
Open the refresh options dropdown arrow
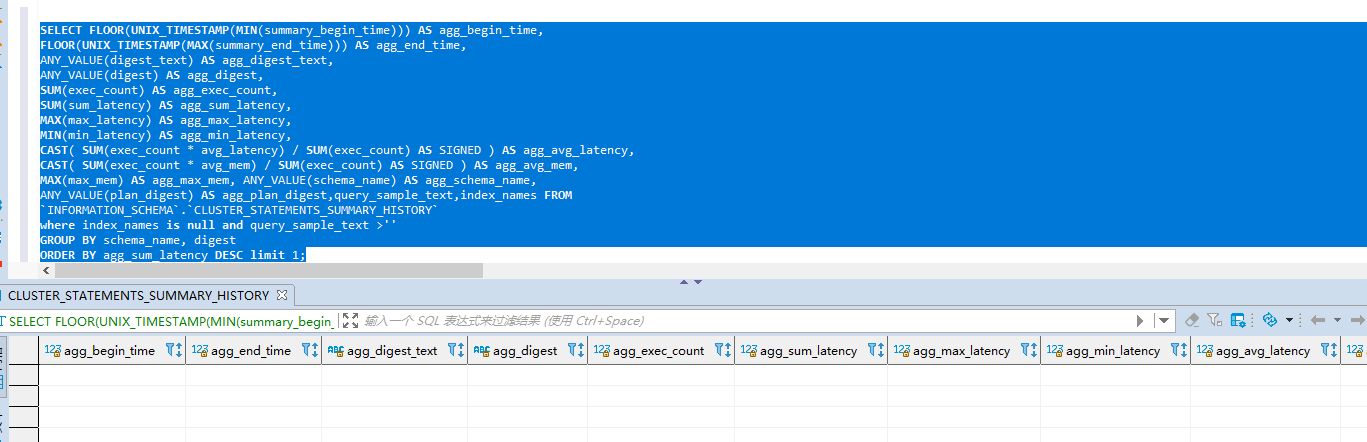point(1289,320)
